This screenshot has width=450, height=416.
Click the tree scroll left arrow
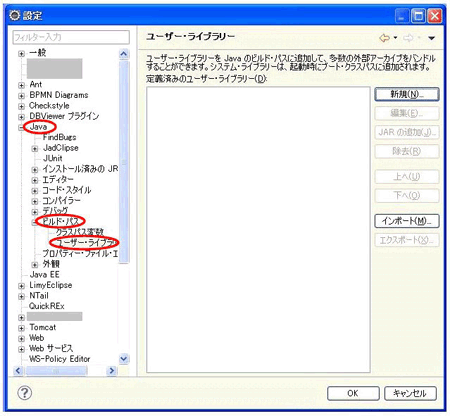(x=18, y=370)
